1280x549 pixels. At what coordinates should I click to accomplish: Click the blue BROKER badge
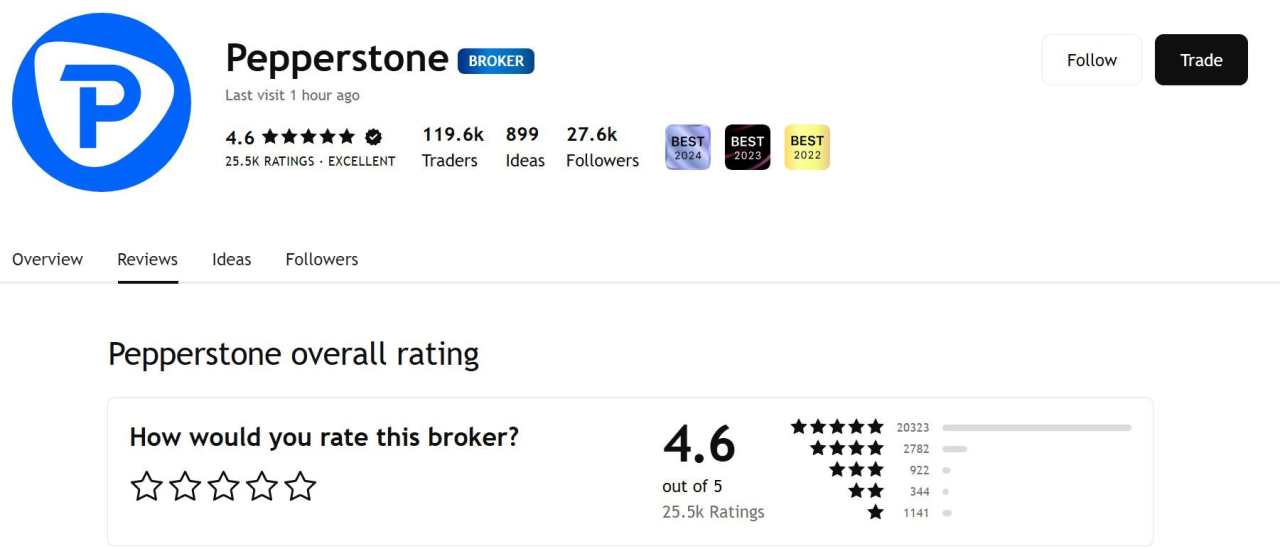496,61
